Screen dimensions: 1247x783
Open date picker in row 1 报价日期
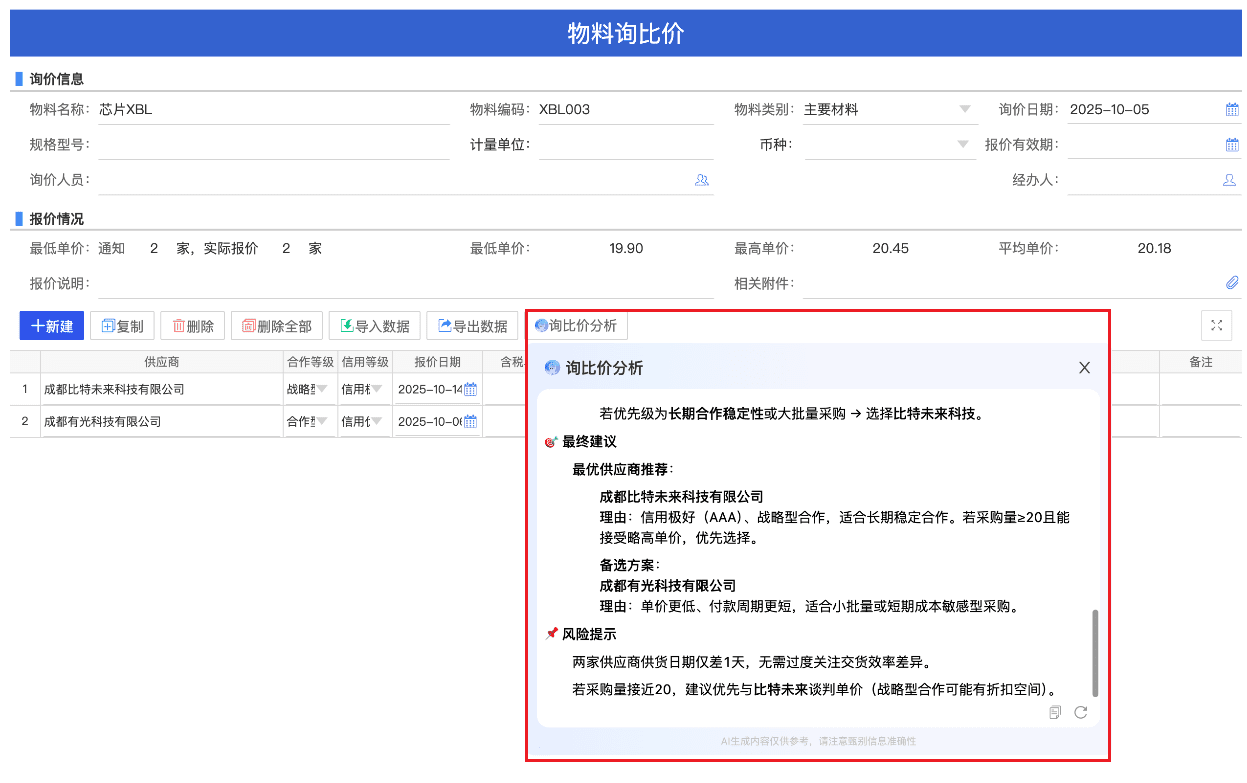point(470,390)
